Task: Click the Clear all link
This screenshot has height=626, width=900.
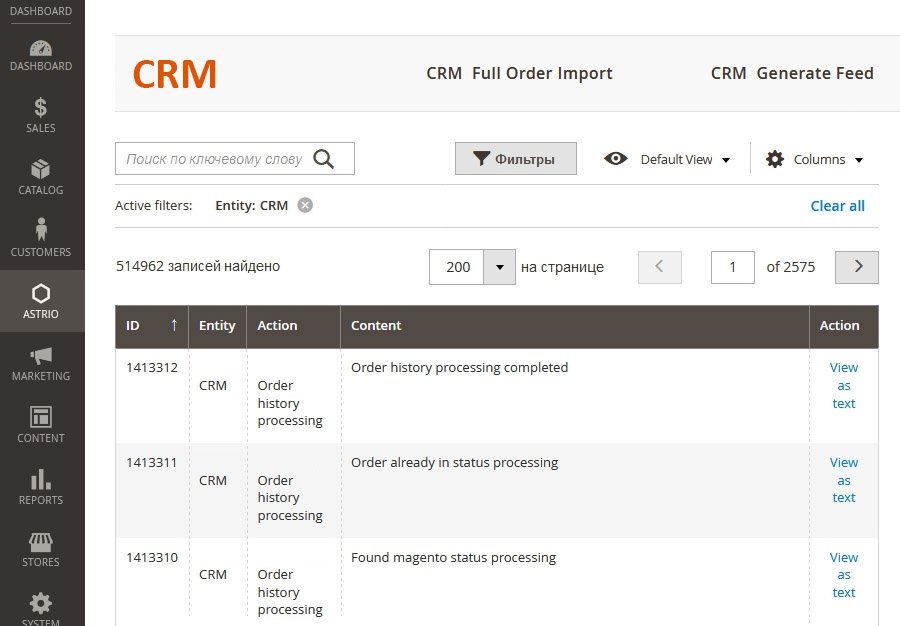Action: (x=837, y=206)
